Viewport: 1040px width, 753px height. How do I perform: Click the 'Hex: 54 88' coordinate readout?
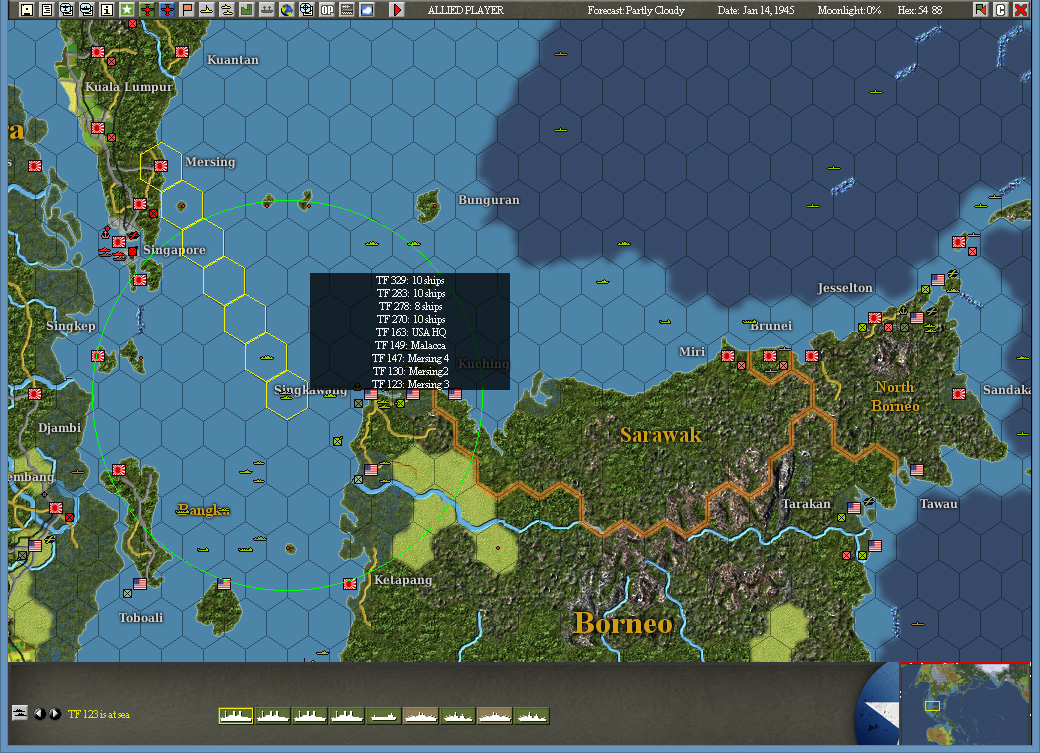point(919,10)
